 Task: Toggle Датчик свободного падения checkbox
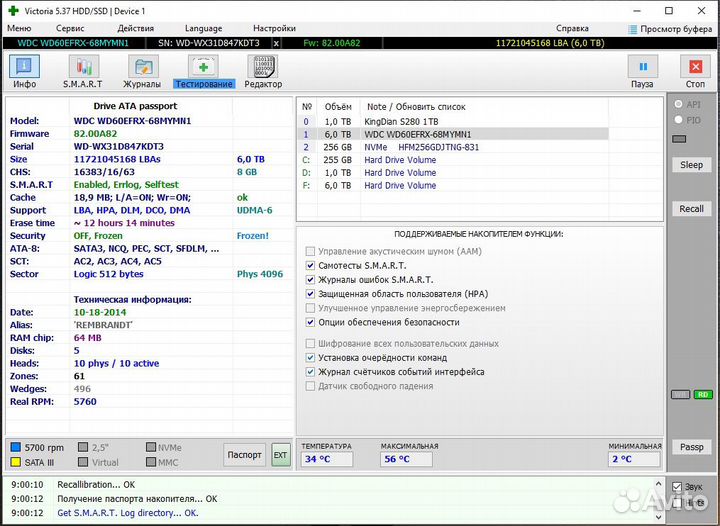[x=310, y=386]
